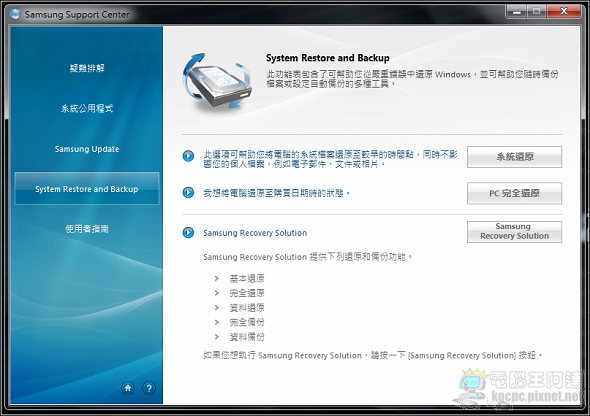Image resolution: width=590 pixels, height=416 pixels.
Task: Click the hard drive restore illustration icon
Action: pos(217,82)
